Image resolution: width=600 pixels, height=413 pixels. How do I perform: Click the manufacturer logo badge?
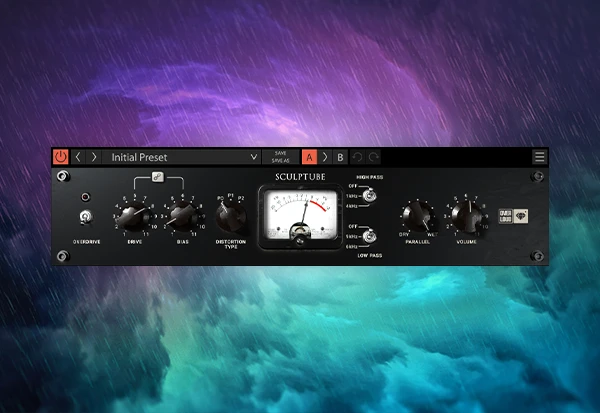tap(513, 216)
